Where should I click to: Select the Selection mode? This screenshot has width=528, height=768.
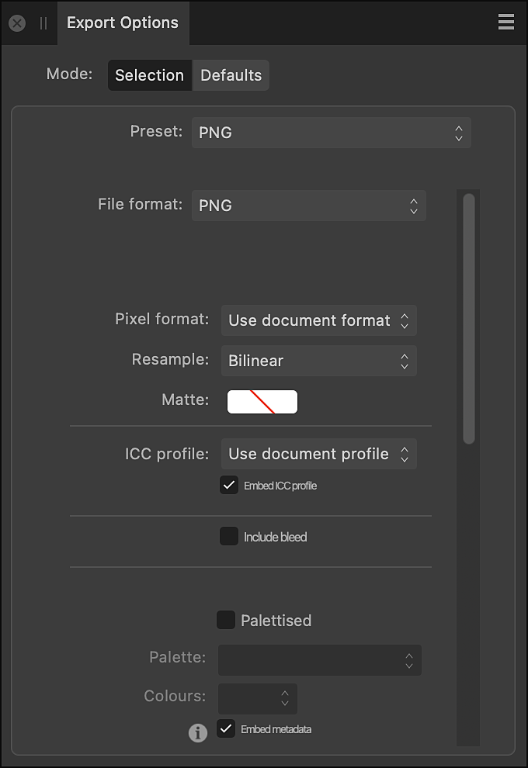149,75
